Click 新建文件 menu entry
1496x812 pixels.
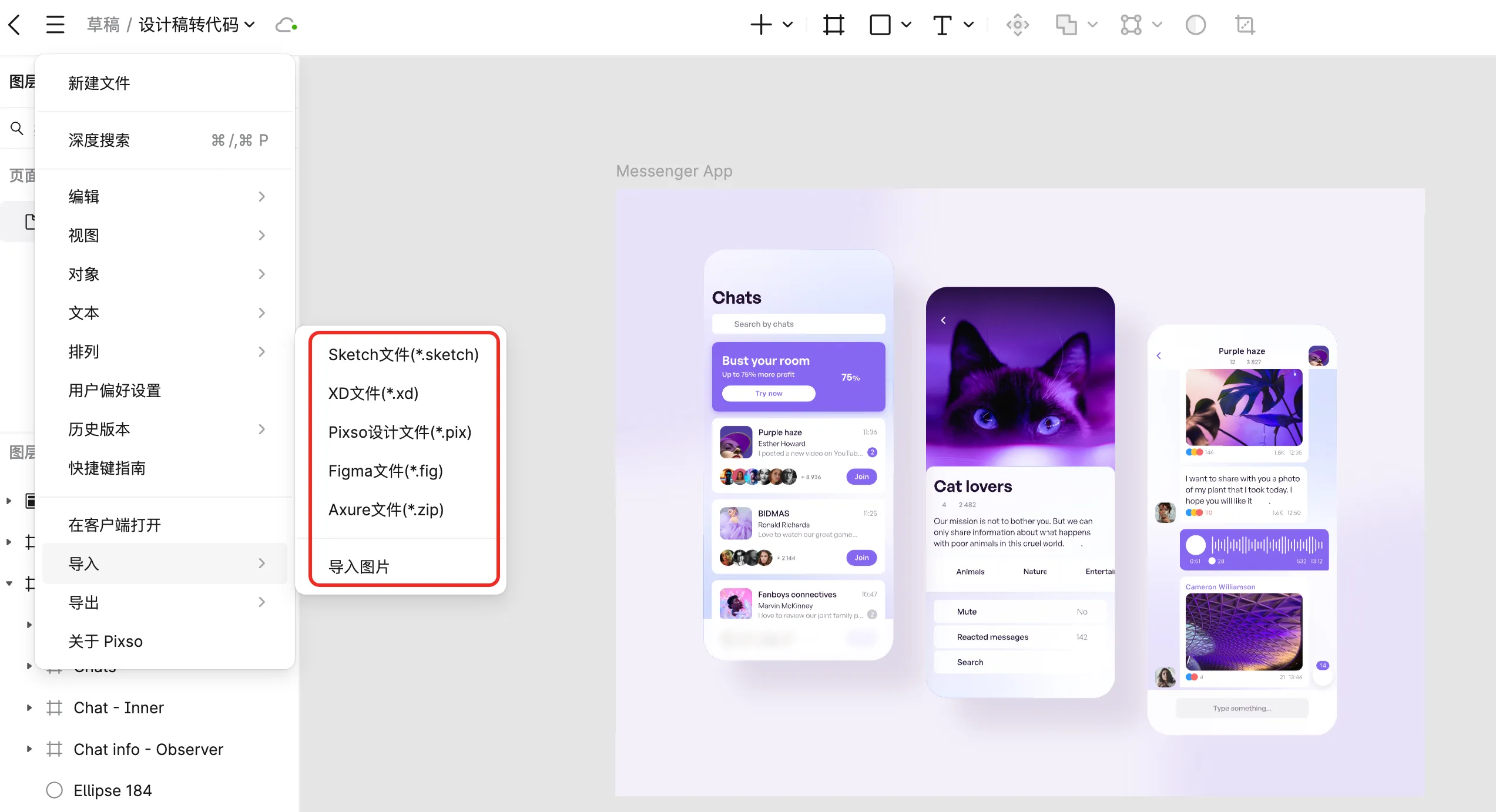(x=99, y=83)
